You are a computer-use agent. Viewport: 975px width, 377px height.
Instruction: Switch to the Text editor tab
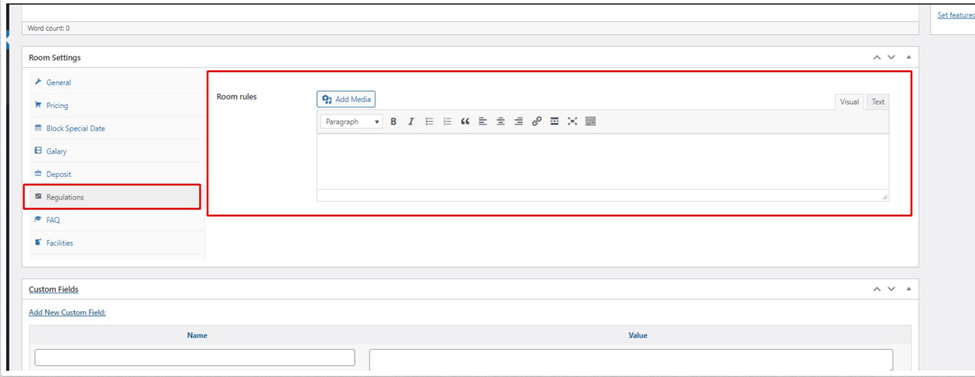point(878,102)
